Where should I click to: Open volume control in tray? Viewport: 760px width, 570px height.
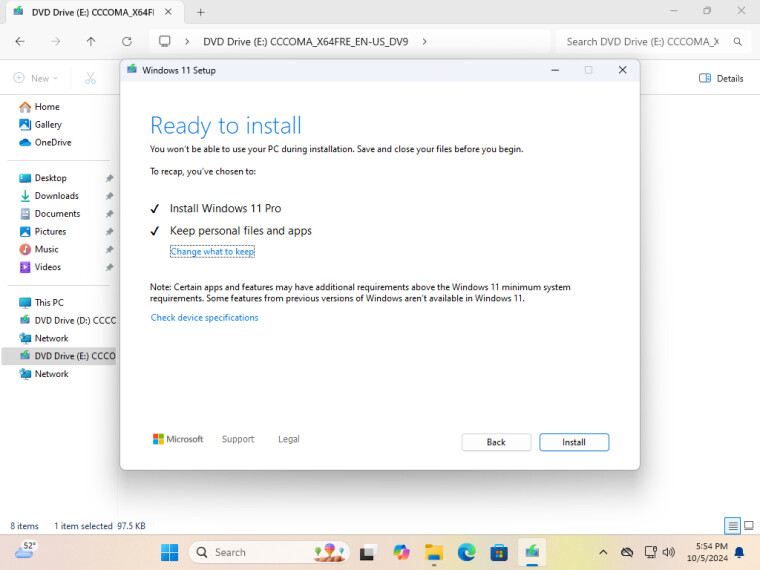coord(669,552)
